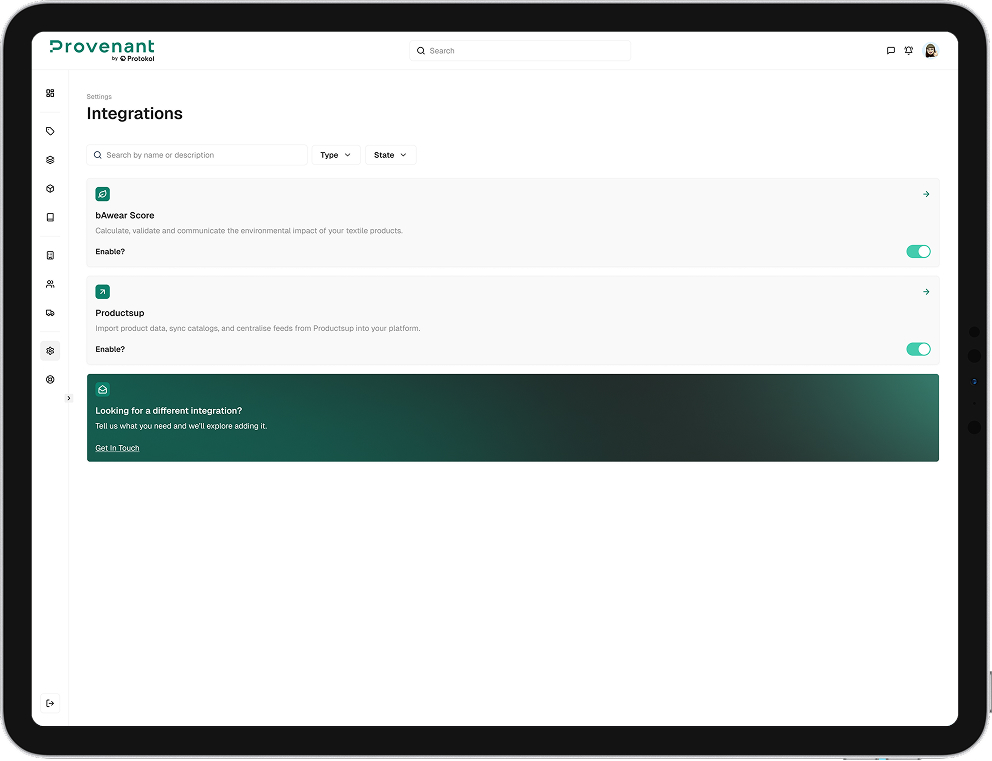Click the chat message icon in header
Screen dimensions: 992x761
coord(890,50)
